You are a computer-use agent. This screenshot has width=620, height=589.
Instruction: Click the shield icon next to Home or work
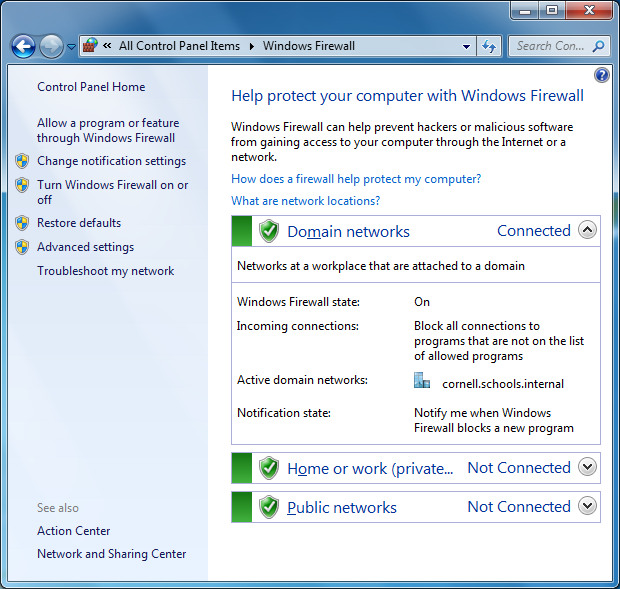(268, 468)
